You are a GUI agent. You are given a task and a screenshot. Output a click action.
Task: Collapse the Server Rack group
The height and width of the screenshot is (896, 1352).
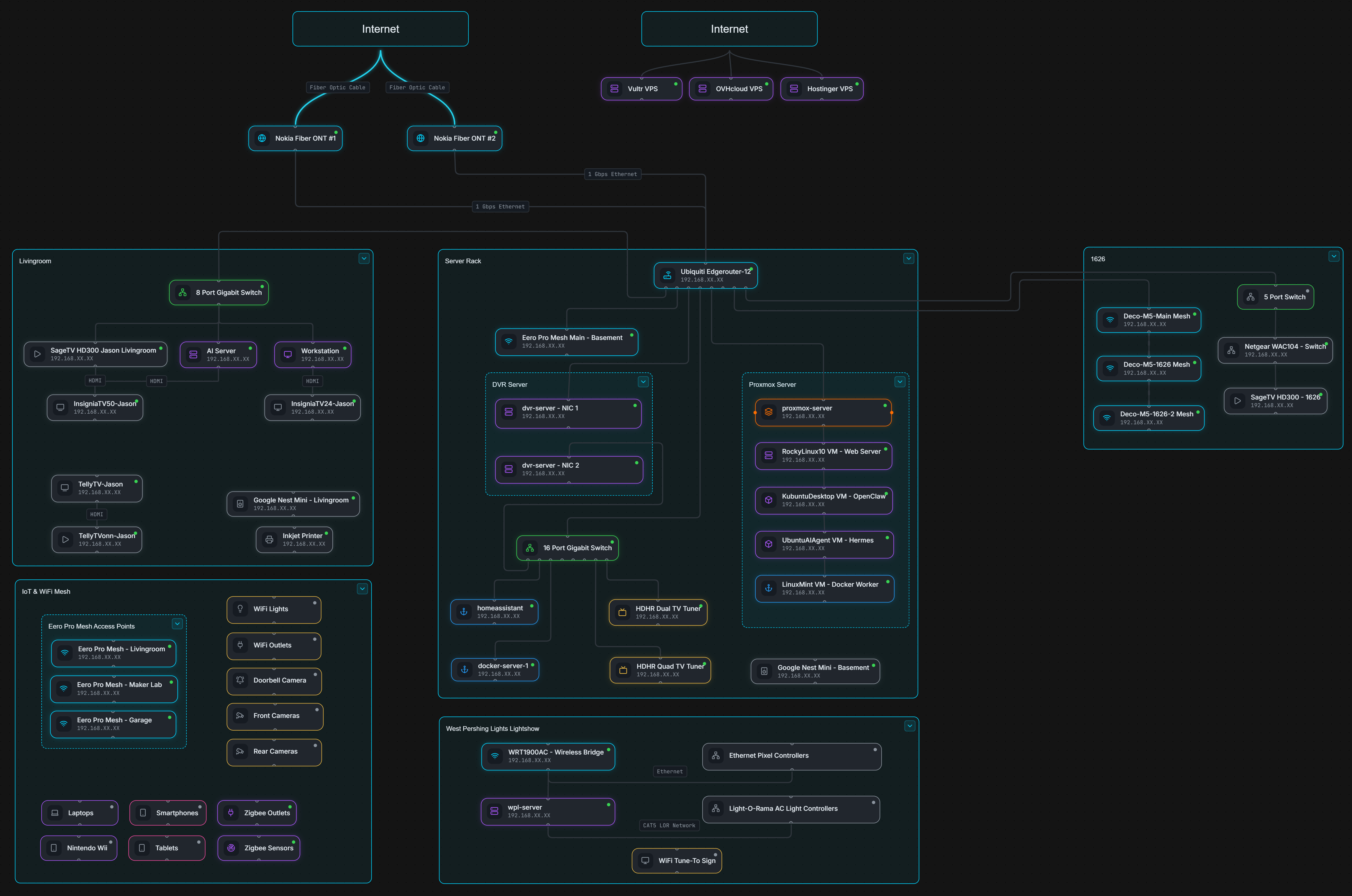[x=908, y=259]
